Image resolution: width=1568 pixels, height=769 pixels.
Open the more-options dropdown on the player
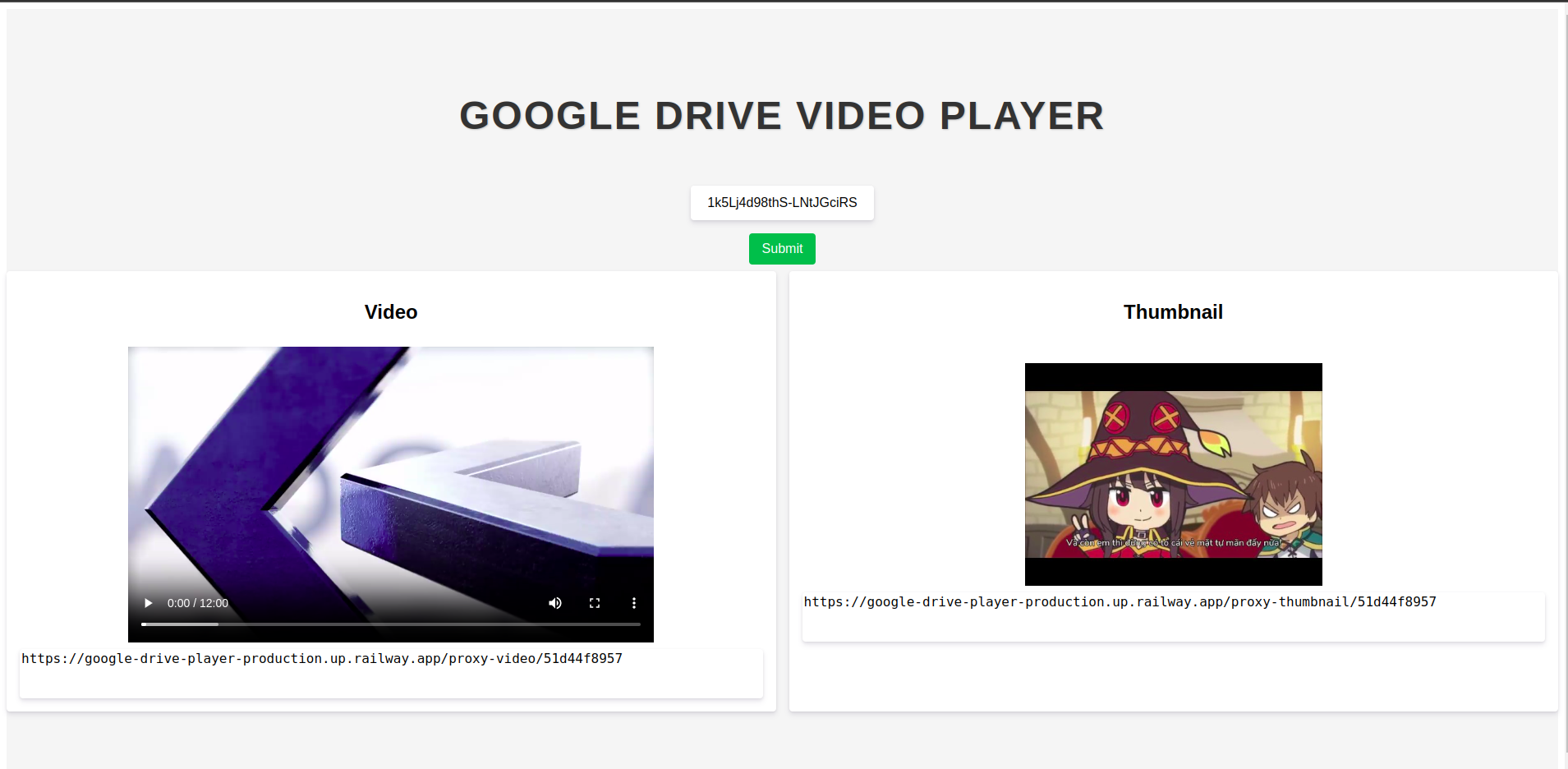pyautogui.click(x=633, y=602)
